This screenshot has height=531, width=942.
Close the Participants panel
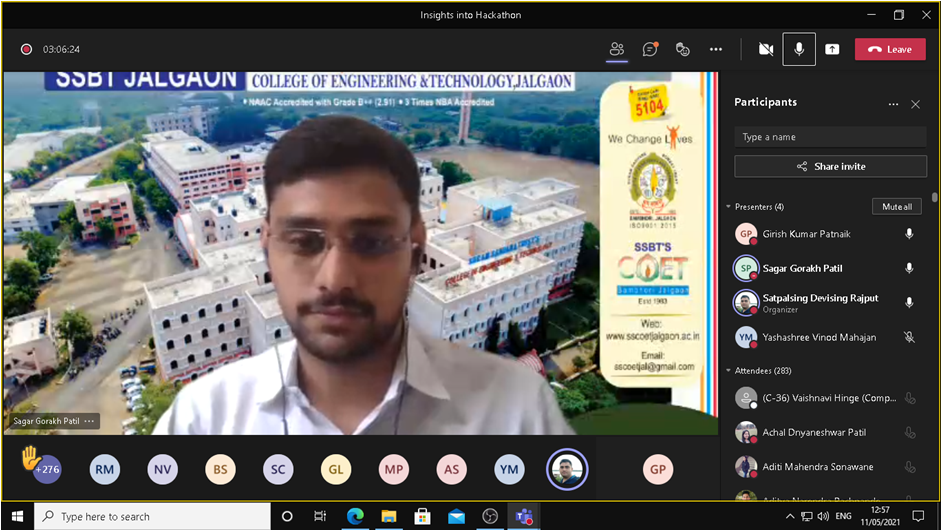(x=916, y=105)
